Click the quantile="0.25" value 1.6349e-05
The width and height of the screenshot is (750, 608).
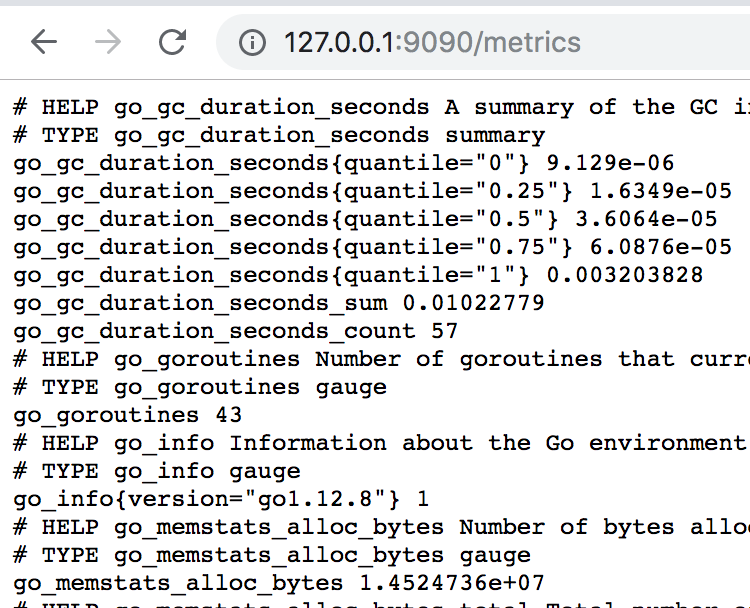pos(661,191)
